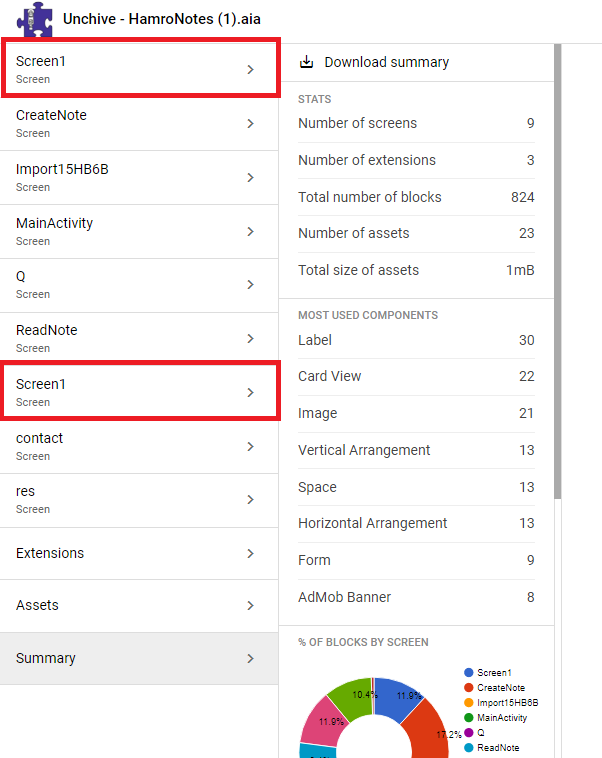Open the Import15HB6B screen entry
Image resolution: width=602 pixels, height=758 pixels.
[x=139, y=178]
